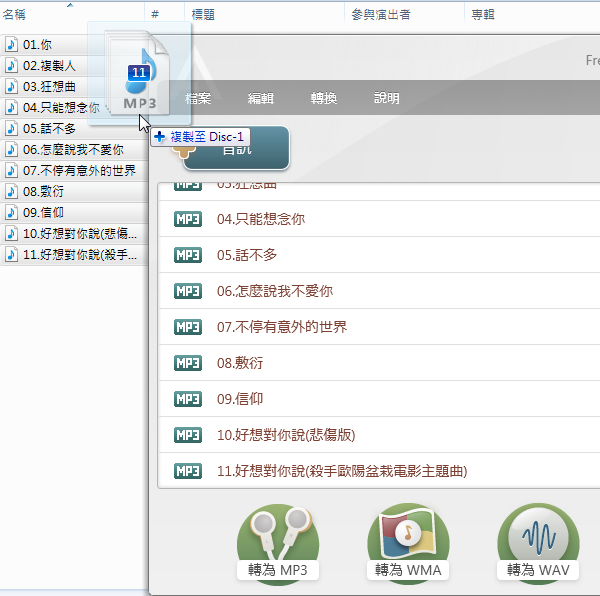The image size is (600, 596).
Task: Select track title 09.信仰 in converter list
Action: click(240, 399)
